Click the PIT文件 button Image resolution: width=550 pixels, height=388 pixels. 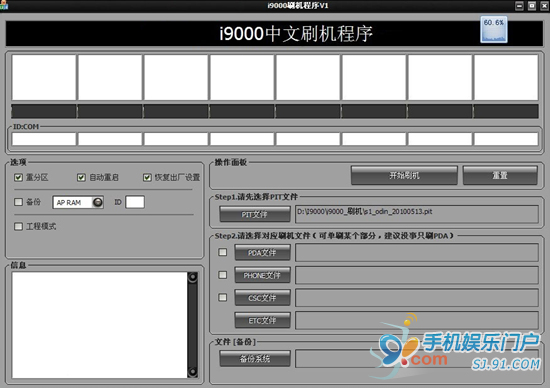(255, 214)
